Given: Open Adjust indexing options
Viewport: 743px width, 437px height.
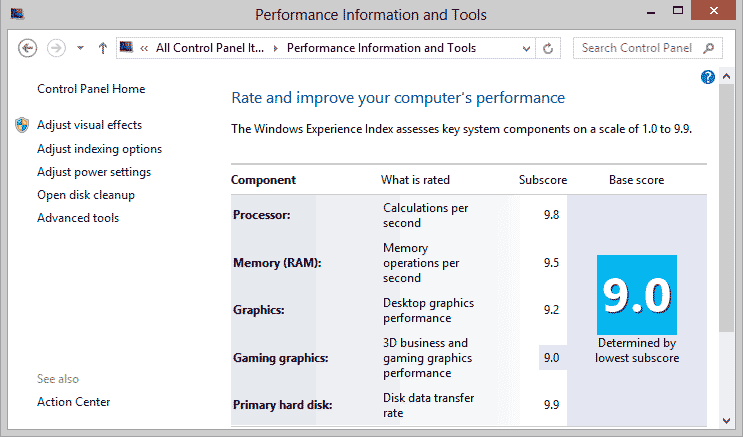Looking at the screenshot, I should (100, 149).
